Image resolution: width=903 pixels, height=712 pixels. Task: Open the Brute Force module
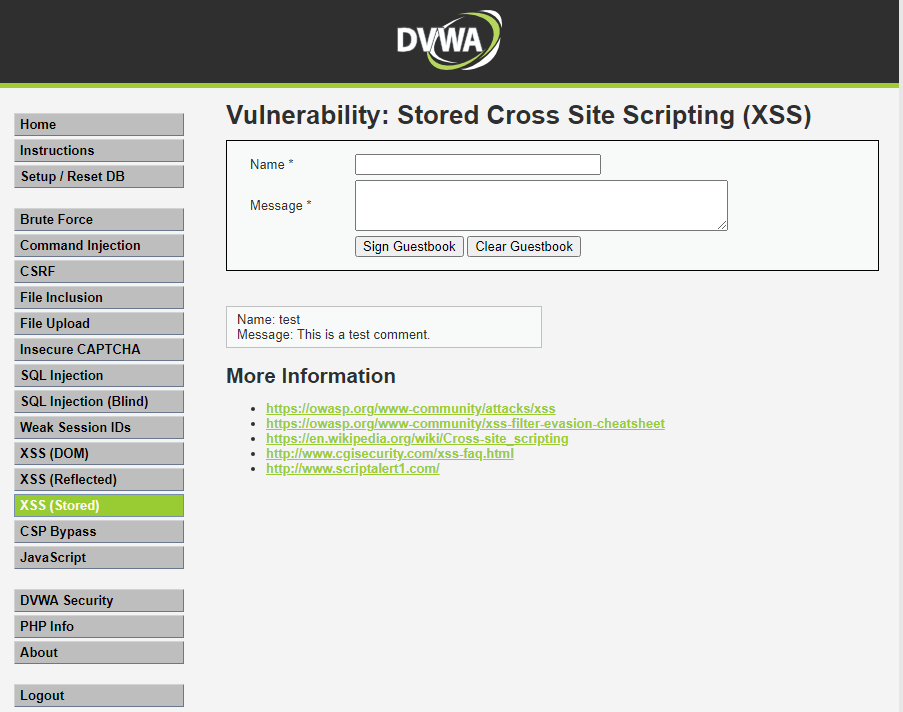click(x=99, y=219)
